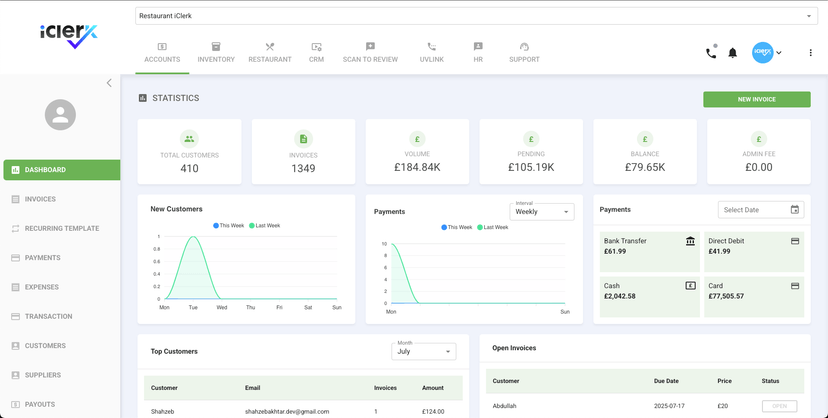Image resolution: width=828 pixels, height=418 pixels.
Task: Select Invoices in the sidebar menu
Action: tap(40, 199)
